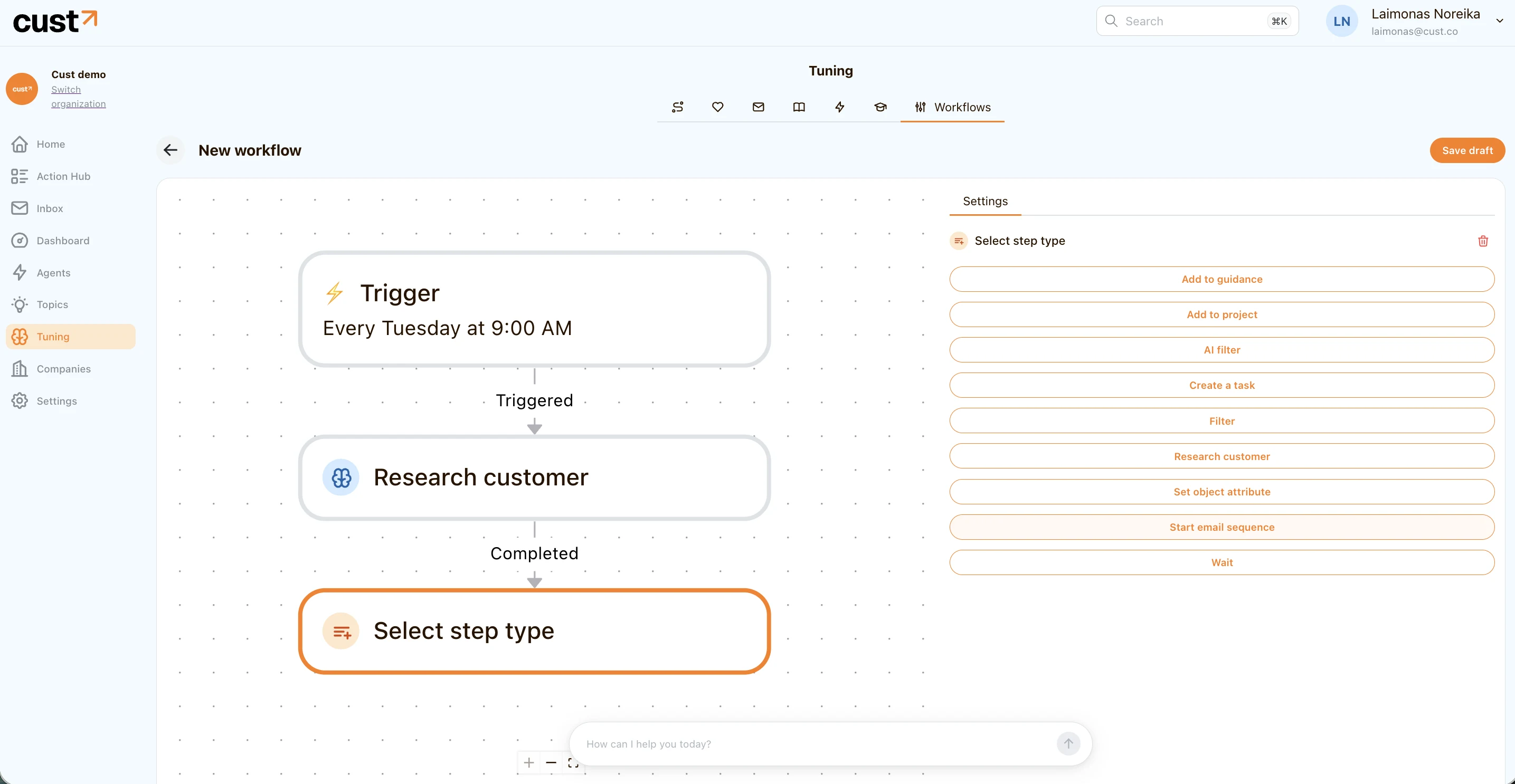Choose the Create a task step type
Screen dimensions: 1515x784
pos(1222,386)
